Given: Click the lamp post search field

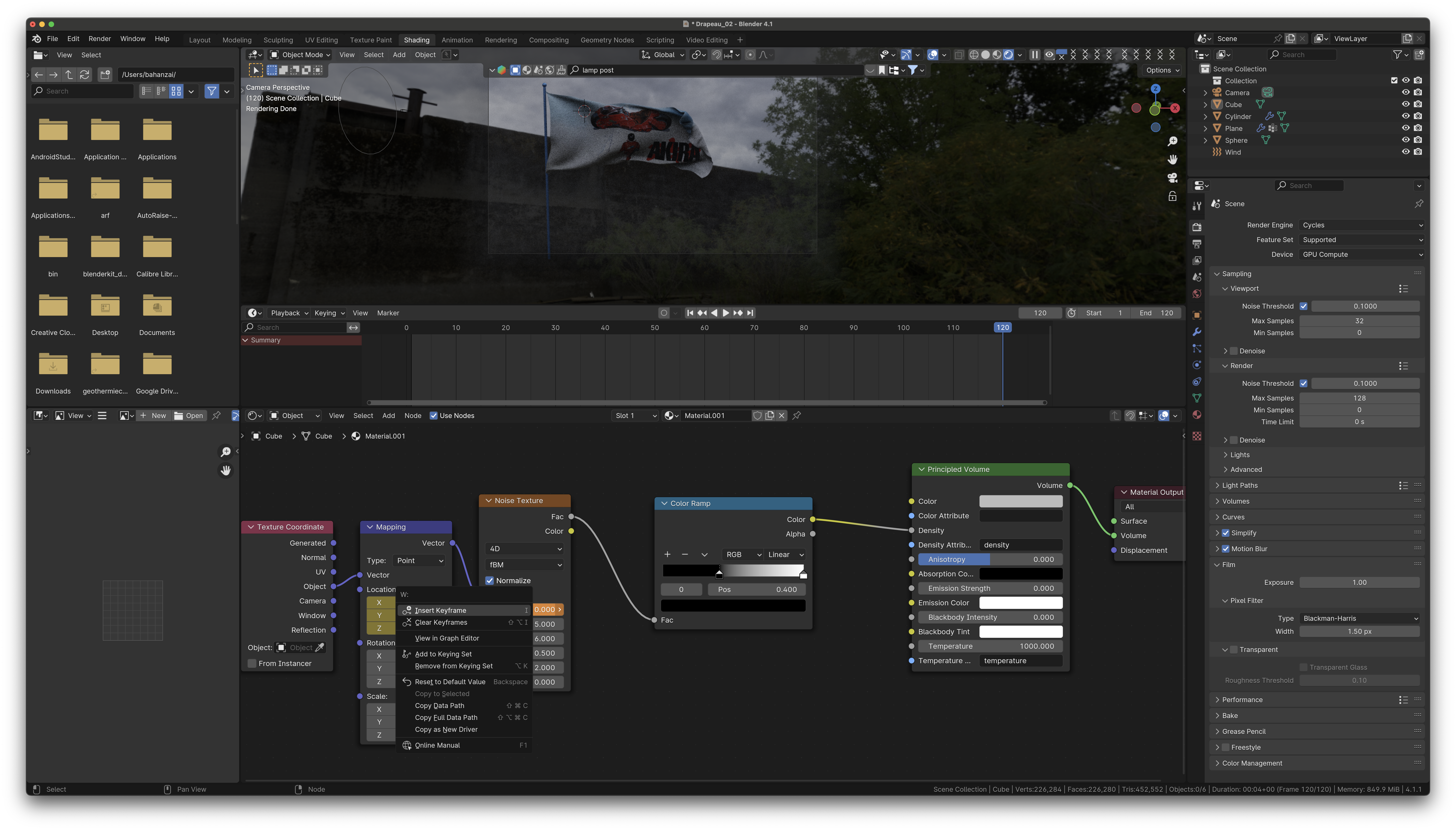Looking at the screenshot, I should click(716, 70).
